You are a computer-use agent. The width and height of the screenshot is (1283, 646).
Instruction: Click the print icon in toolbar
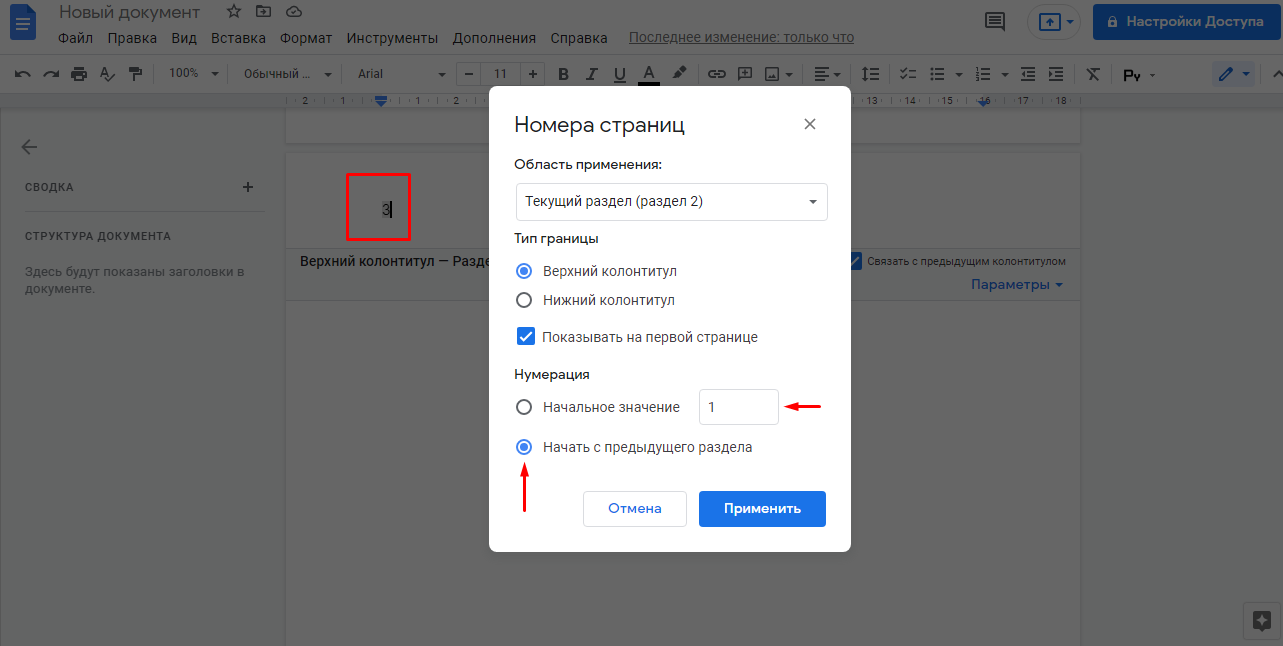pyautogui.click(x=79, y=74)
